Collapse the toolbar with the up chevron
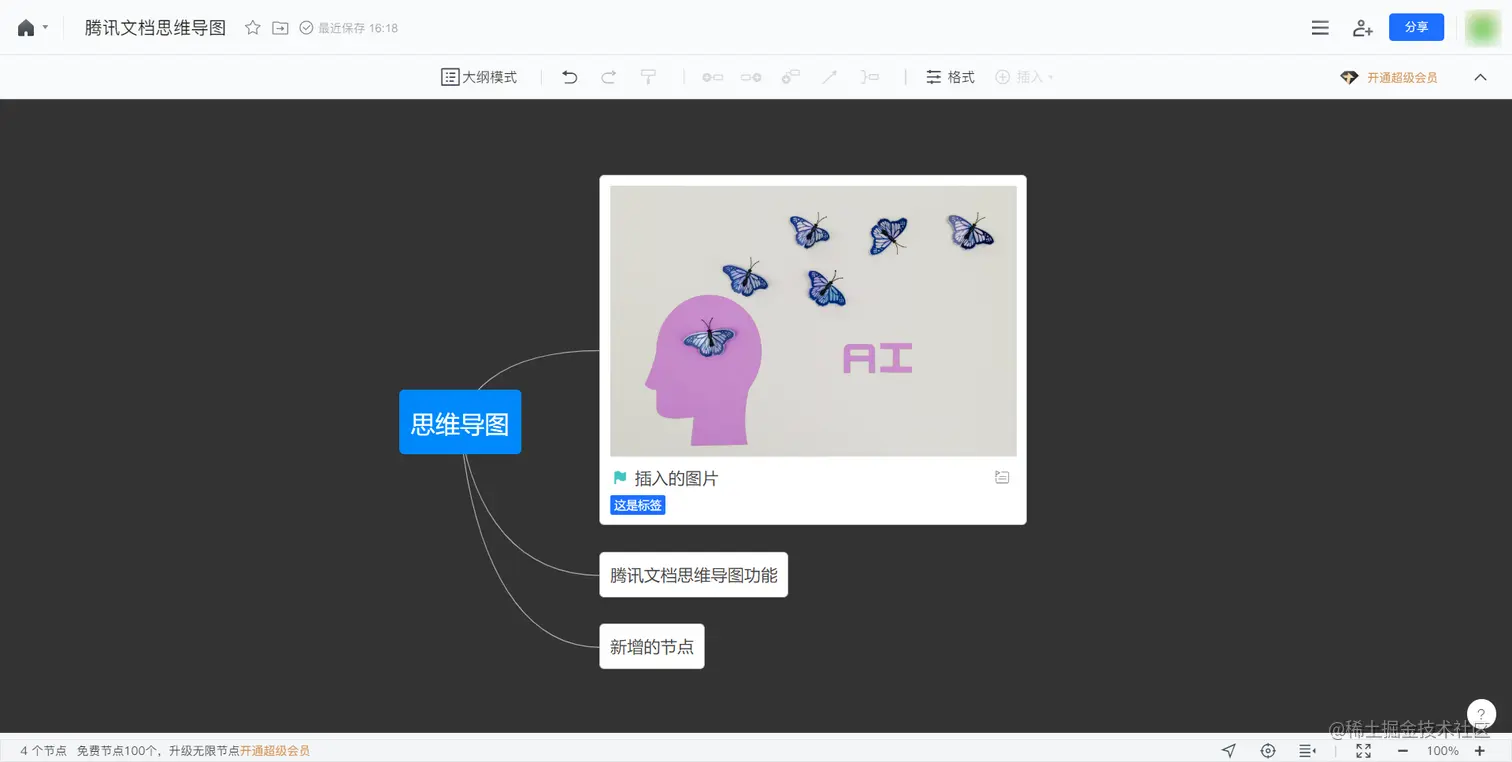The width and height of the screenshot is (1512, 762). (1481, 77)
